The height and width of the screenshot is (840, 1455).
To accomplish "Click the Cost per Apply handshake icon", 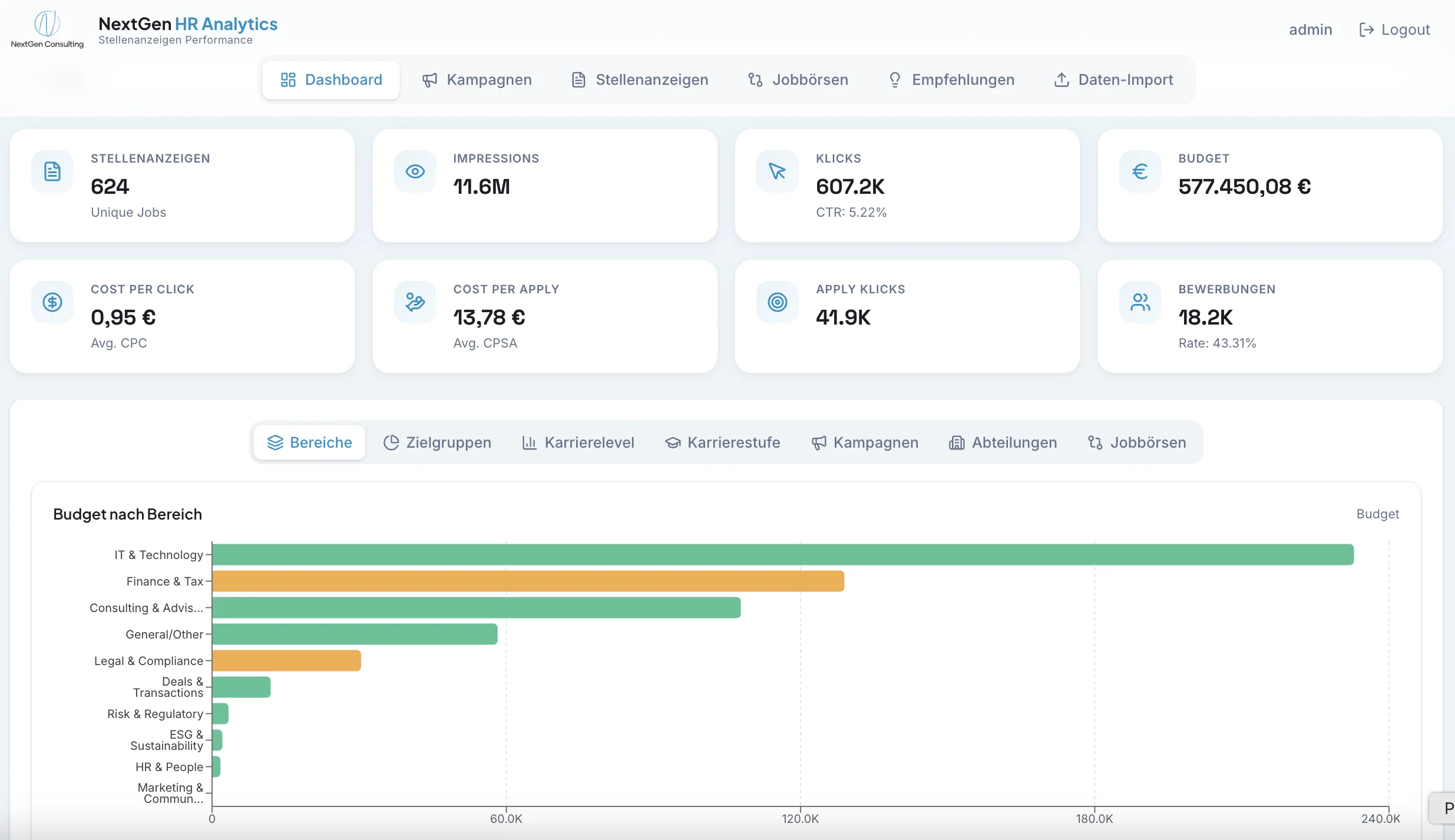I will (415, 302).
